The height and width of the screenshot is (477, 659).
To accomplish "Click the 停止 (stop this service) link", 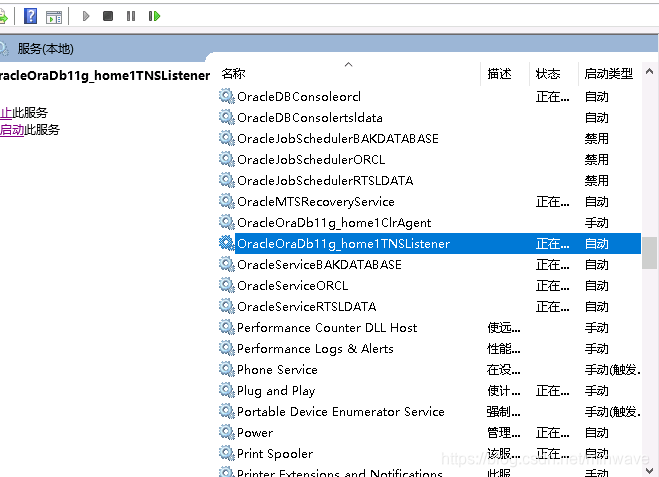I will (x=6, y=113).
